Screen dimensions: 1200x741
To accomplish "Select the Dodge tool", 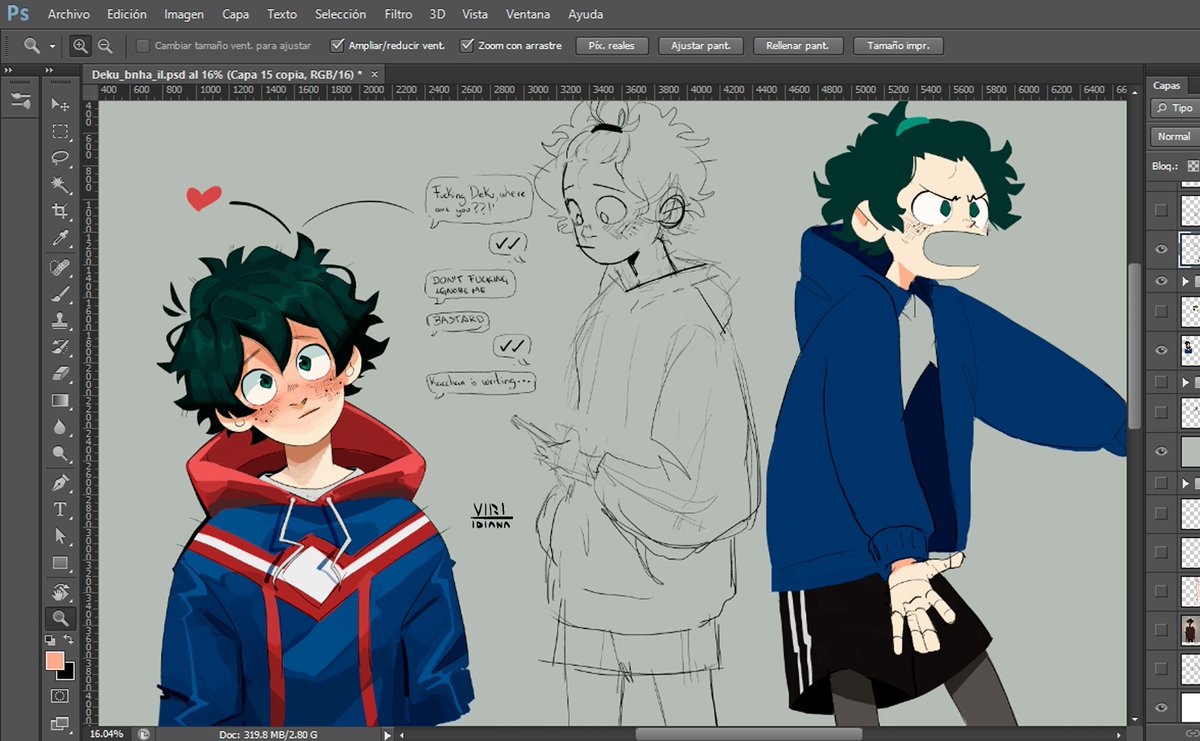I will click(60, 454).
